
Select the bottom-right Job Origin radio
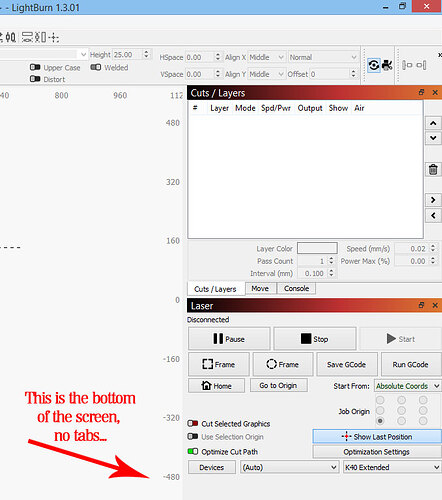[x=423, y=421]
